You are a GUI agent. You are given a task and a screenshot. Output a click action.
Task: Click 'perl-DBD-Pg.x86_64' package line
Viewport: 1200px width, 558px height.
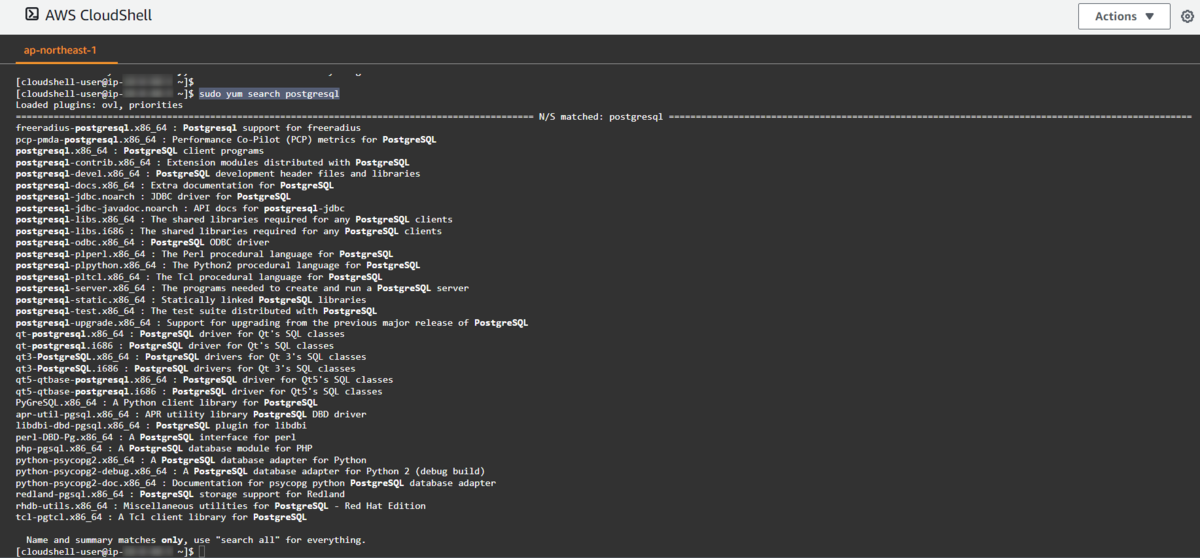pos(156,437)
